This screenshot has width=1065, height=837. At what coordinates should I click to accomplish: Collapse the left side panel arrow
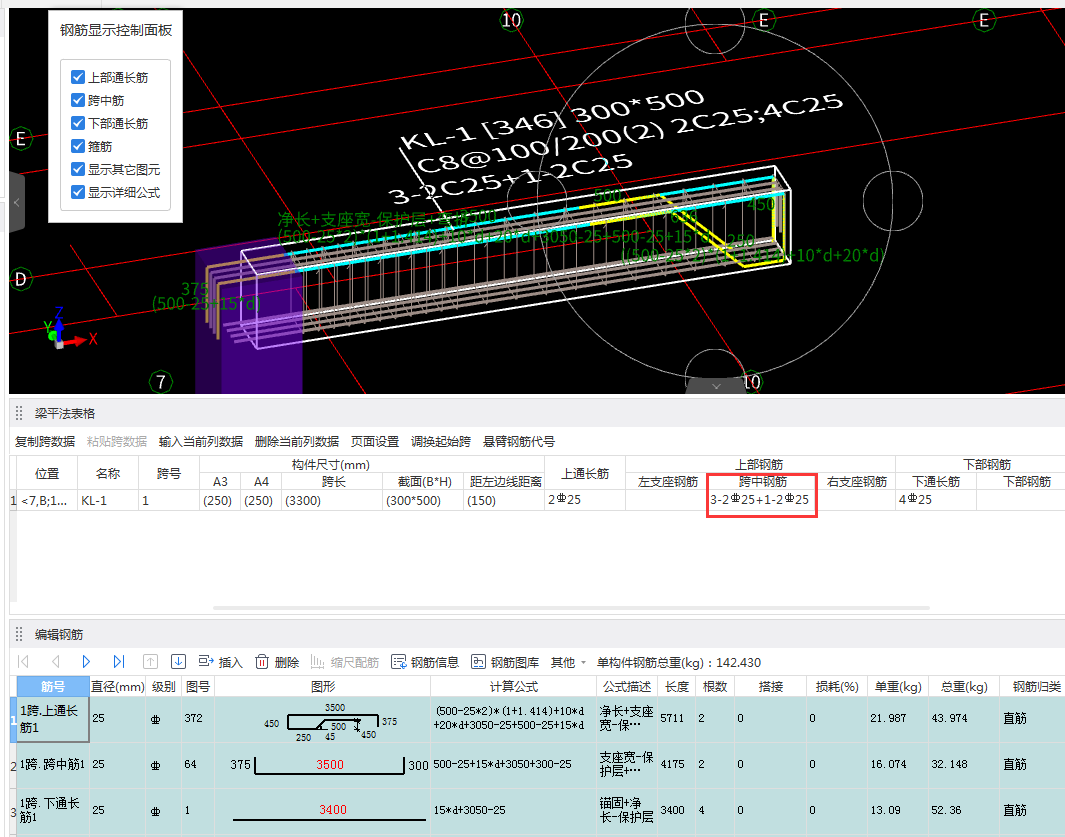click(x=17, y=202)
